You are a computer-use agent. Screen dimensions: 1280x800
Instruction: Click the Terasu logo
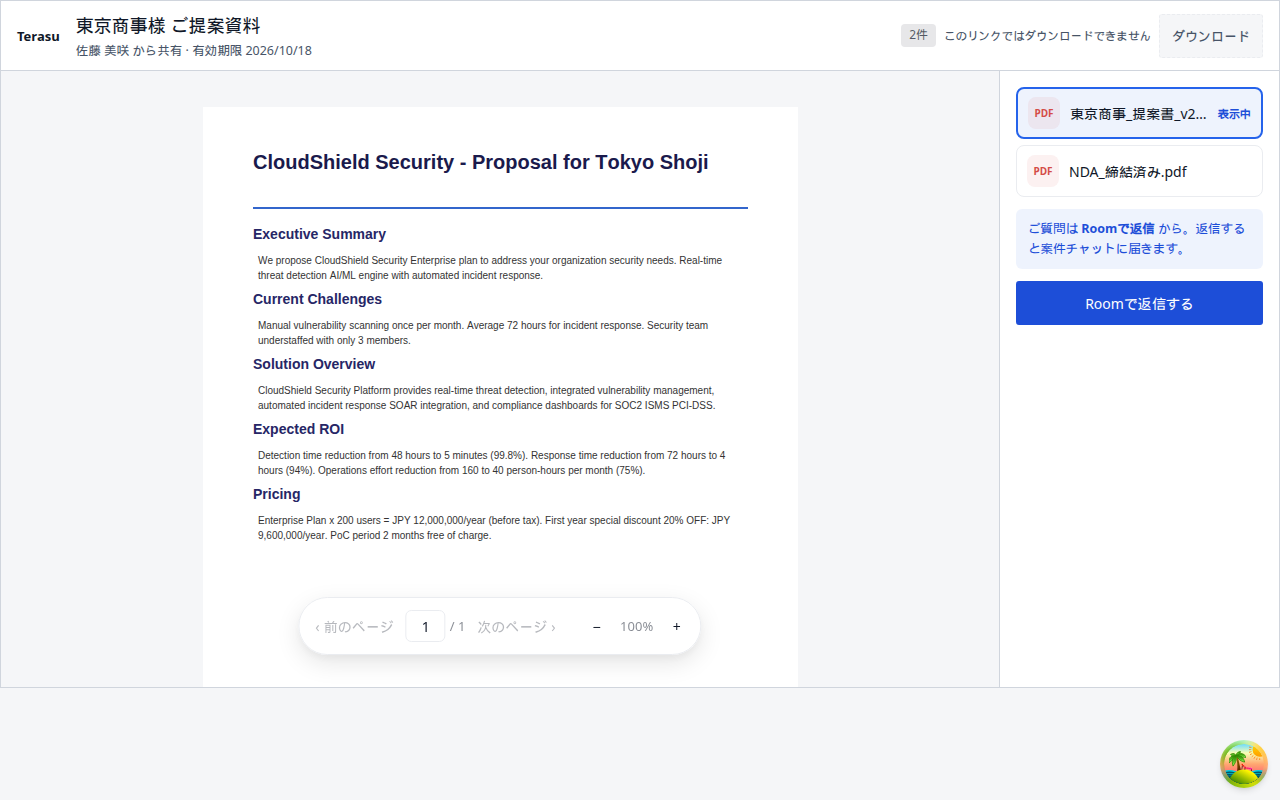pos(38,36)
